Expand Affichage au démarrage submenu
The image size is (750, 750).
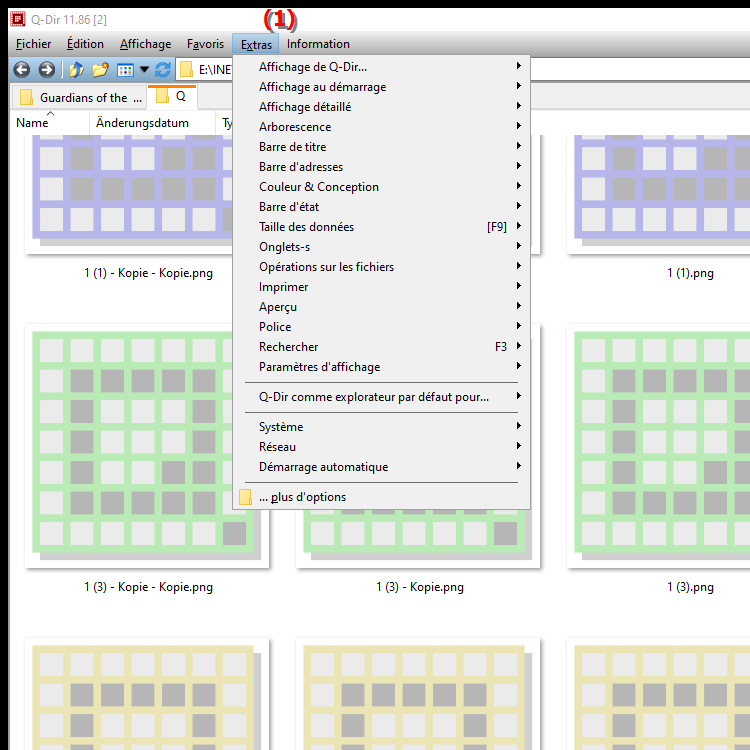pos(381,87)
